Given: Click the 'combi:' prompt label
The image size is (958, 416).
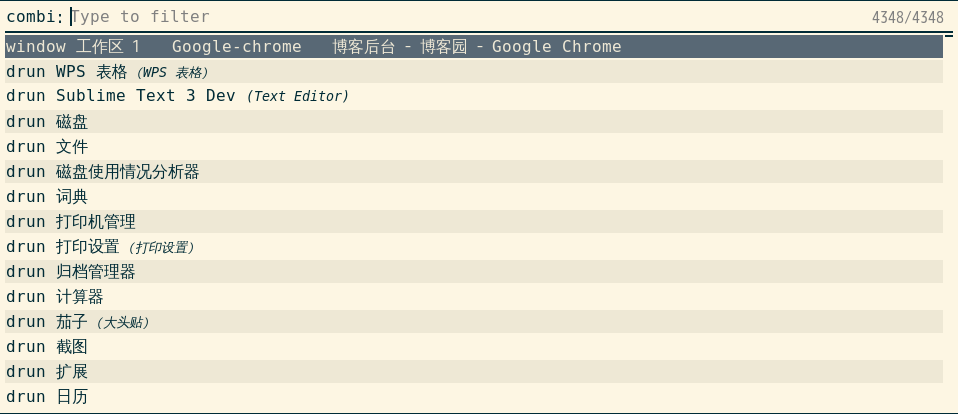Looking at the screenshot, I should point(35,17).
